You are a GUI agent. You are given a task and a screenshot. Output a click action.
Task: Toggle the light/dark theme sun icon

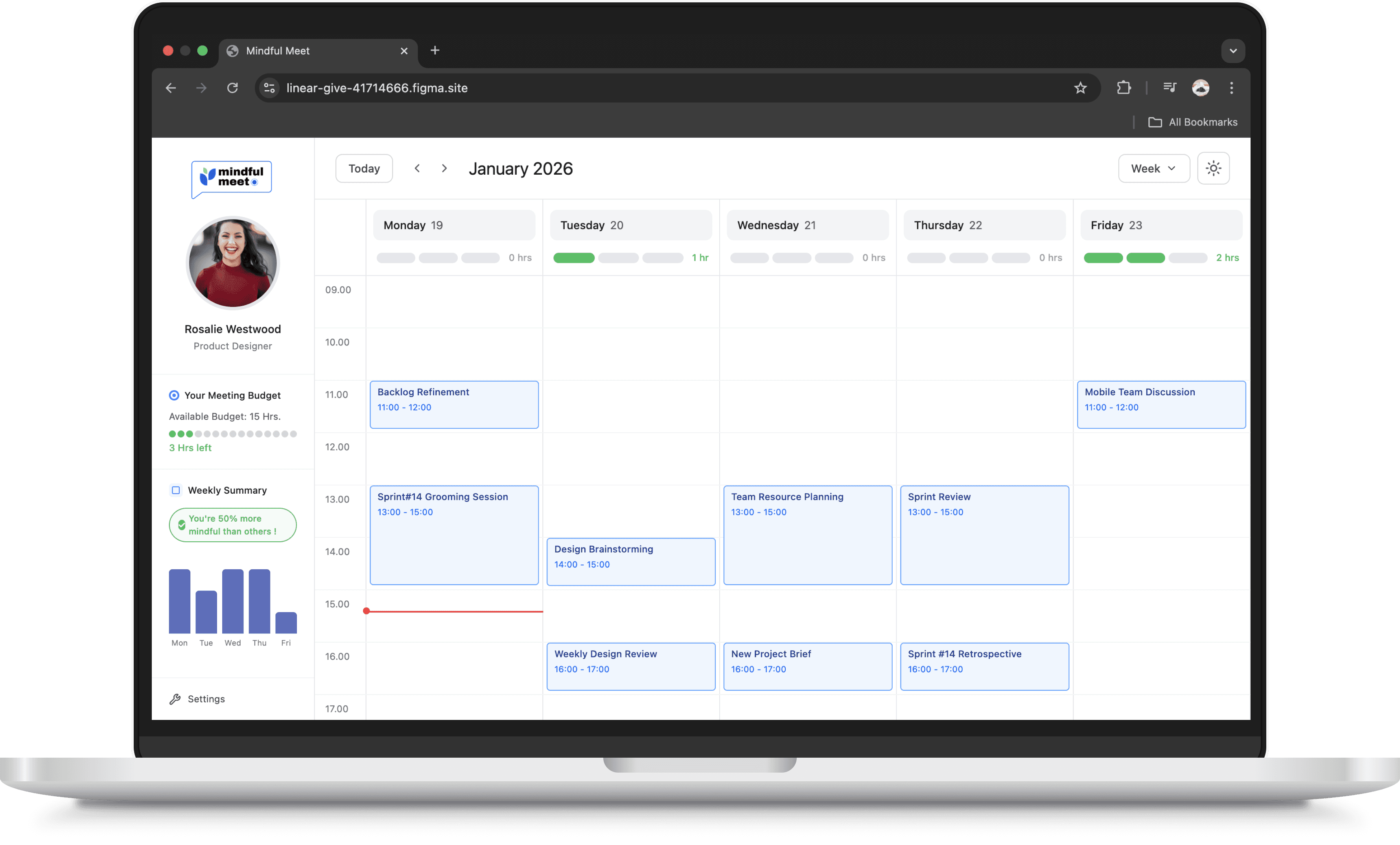(x=1213, y=168)
